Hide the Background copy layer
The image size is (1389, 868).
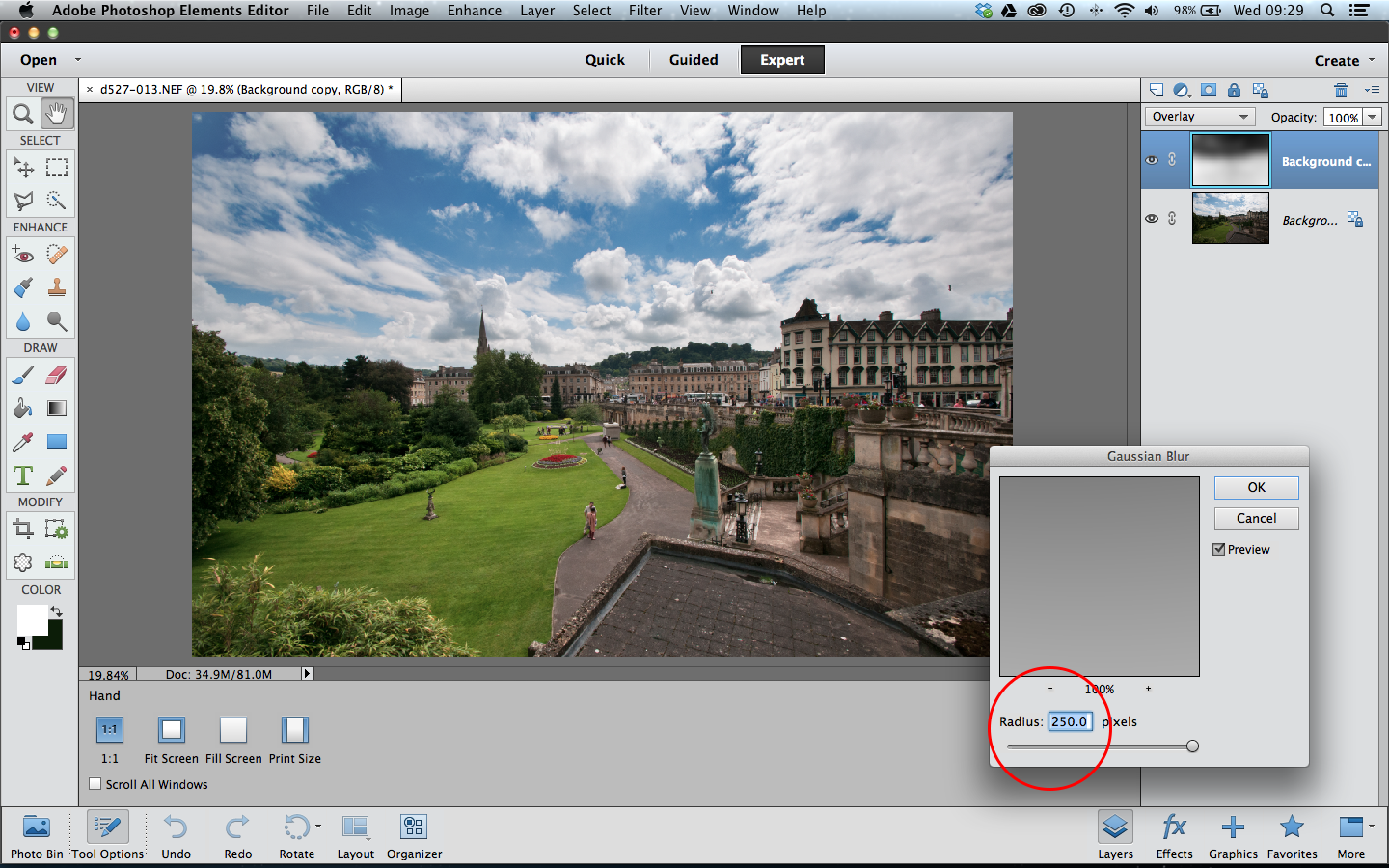(x=1152, y=160)
